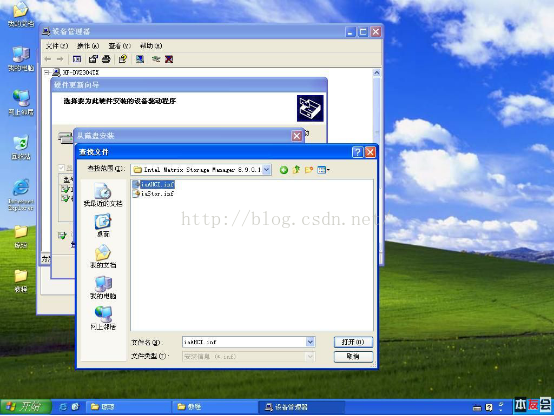Open Recent Documents in places bar
The height and width of the screenshot is (416, 554).
click(103, 194)
